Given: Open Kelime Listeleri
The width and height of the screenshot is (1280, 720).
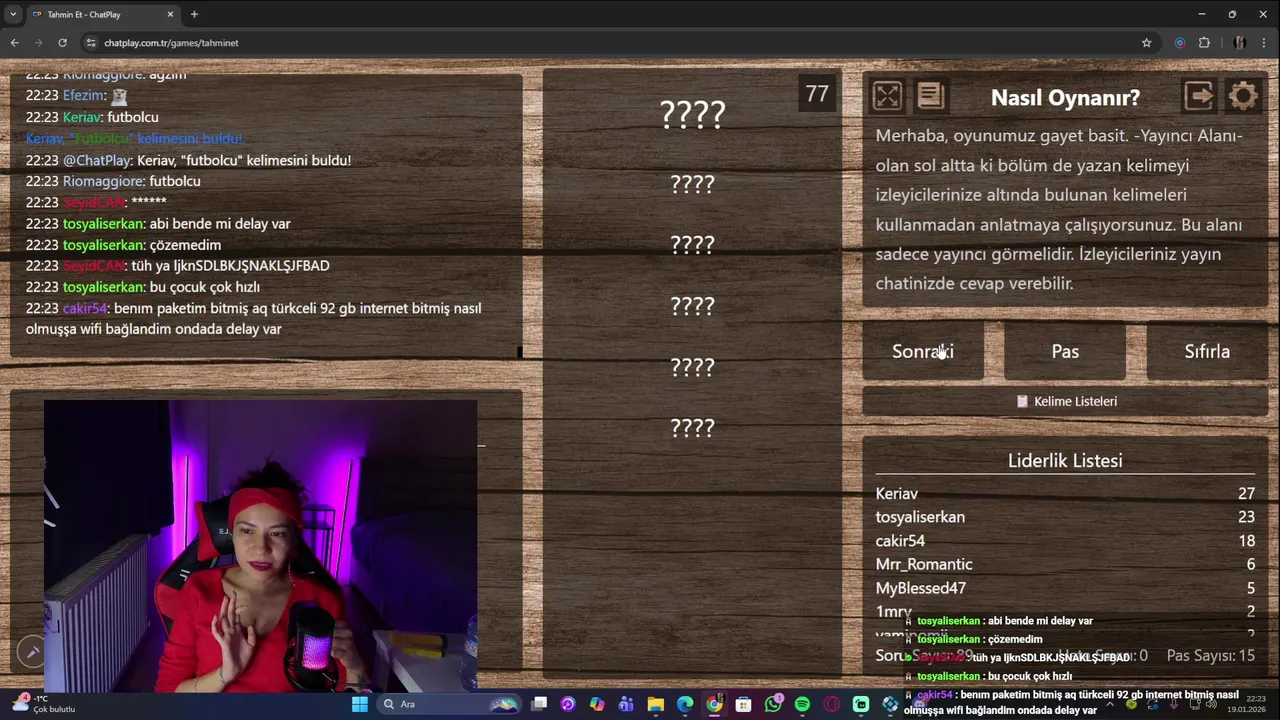Looking at the screenshot, I should coord(1065,401).
